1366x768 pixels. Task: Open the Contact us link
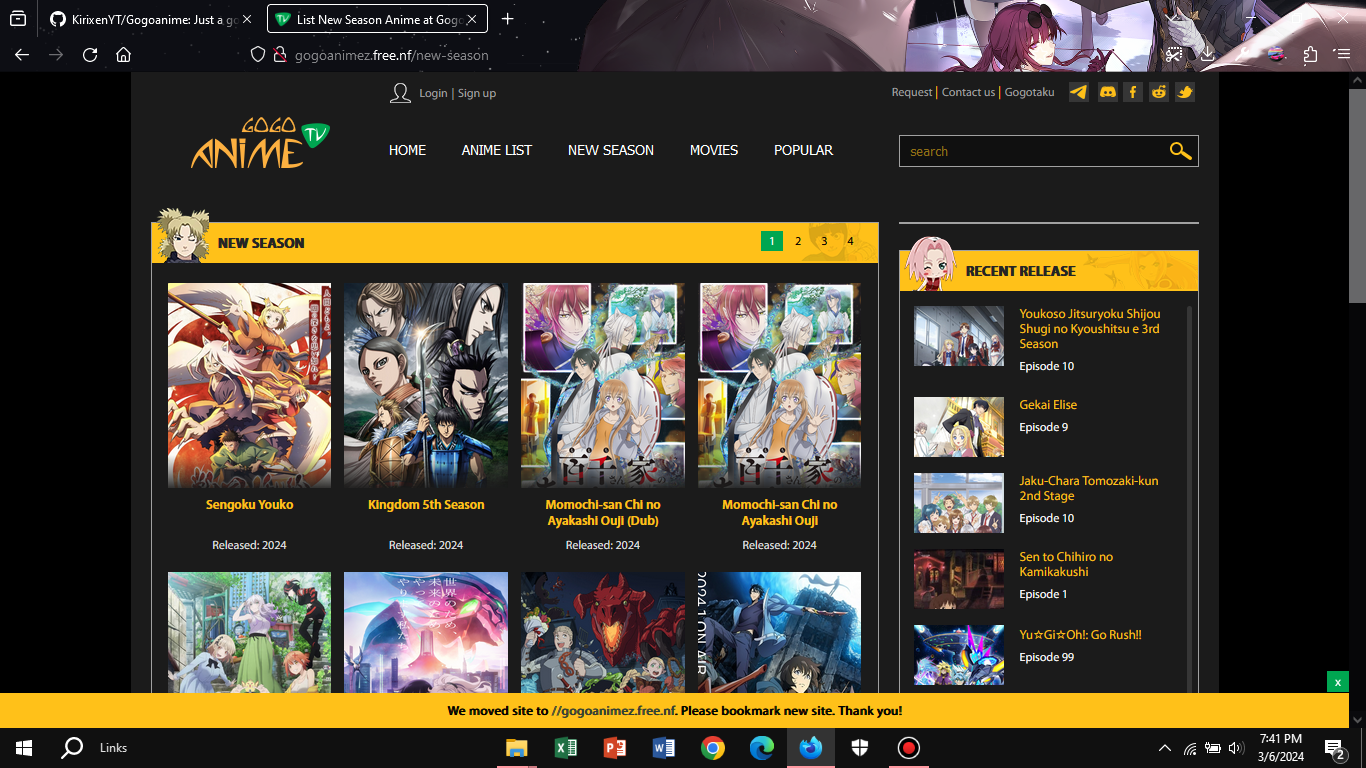969,92
